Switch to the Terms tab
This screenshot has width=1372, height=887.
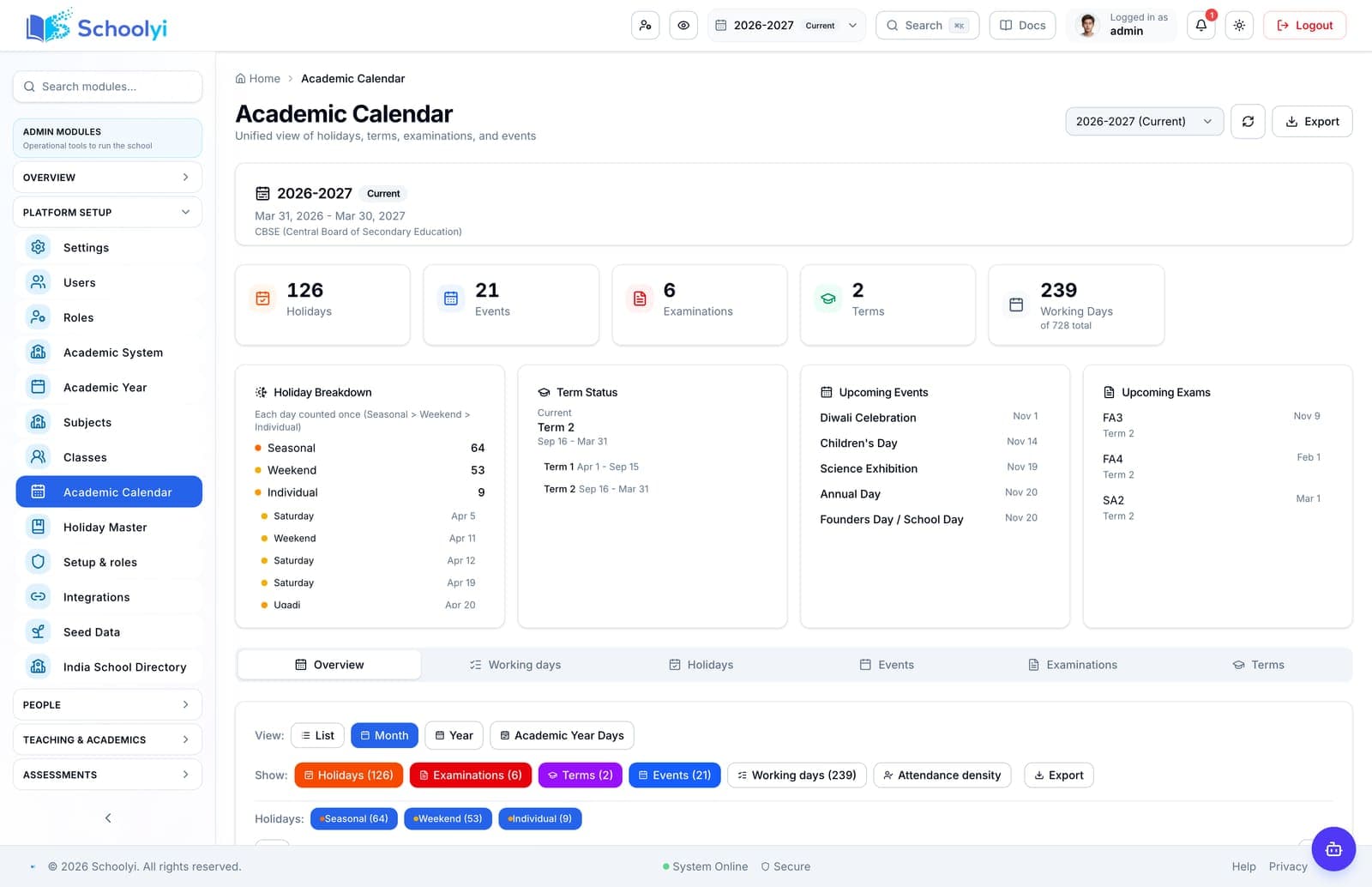(1258, 665)
